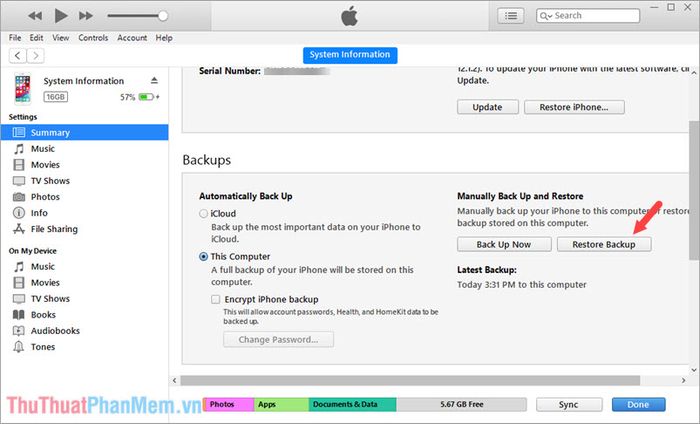This screenshot has height=424, width=700.
Task: Click the On My Device Music icon
Action: pos(19,266)
